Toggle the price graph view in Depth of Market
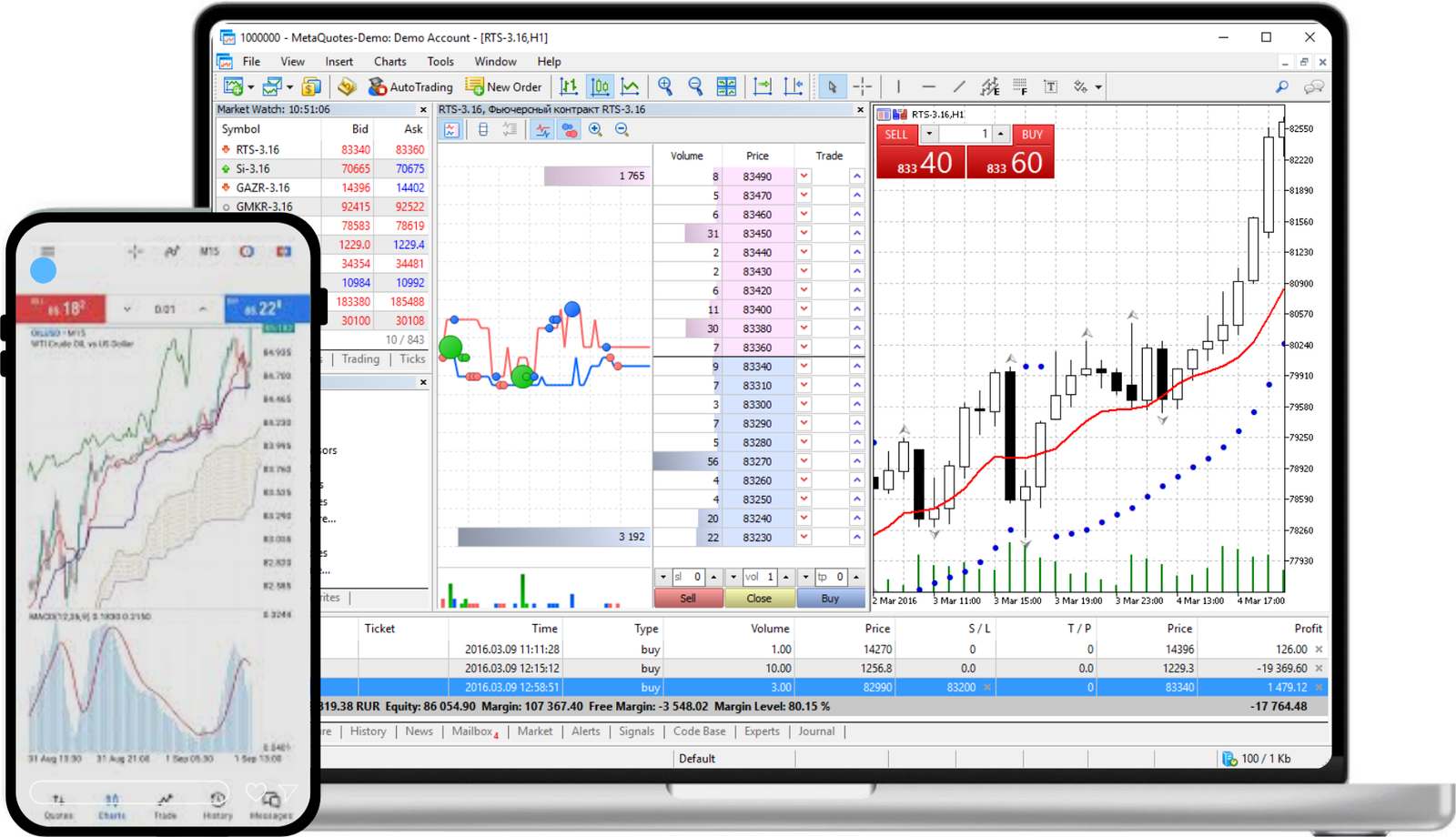Screen dimensions: 1456x837 pyautogui.click(x=541, y=129)
